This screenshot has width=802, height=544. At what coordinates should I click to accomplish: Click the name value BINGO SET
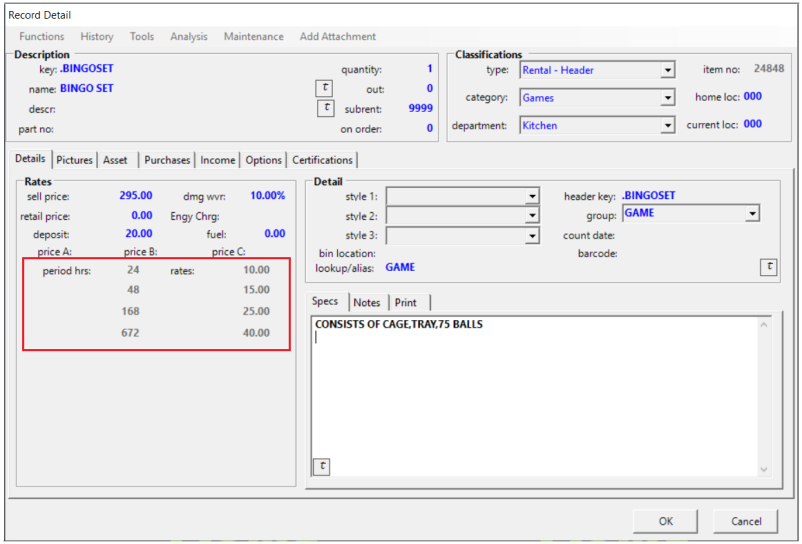(86, 88)
